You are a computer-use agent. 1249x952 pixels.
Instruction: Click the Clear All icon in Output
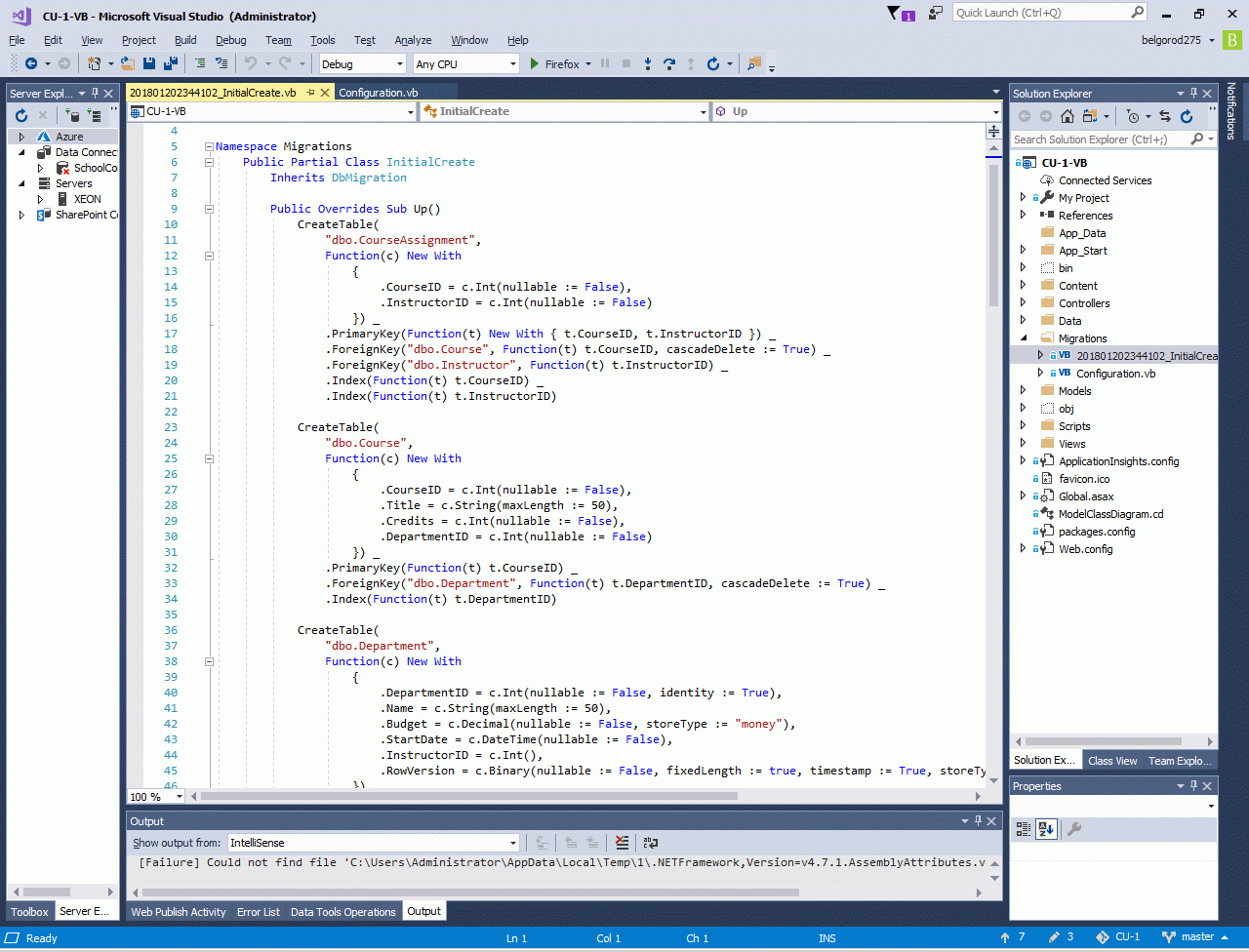[x=622, y=843]
